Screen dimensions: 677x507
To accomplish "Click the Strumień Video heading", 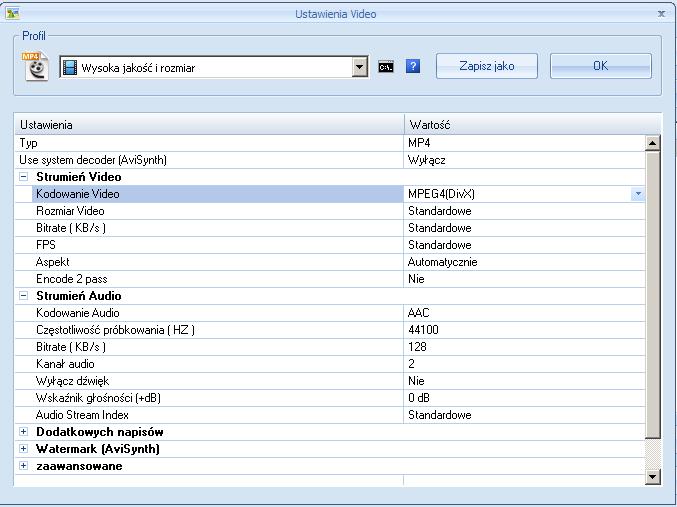I will [x=79, y=177].
